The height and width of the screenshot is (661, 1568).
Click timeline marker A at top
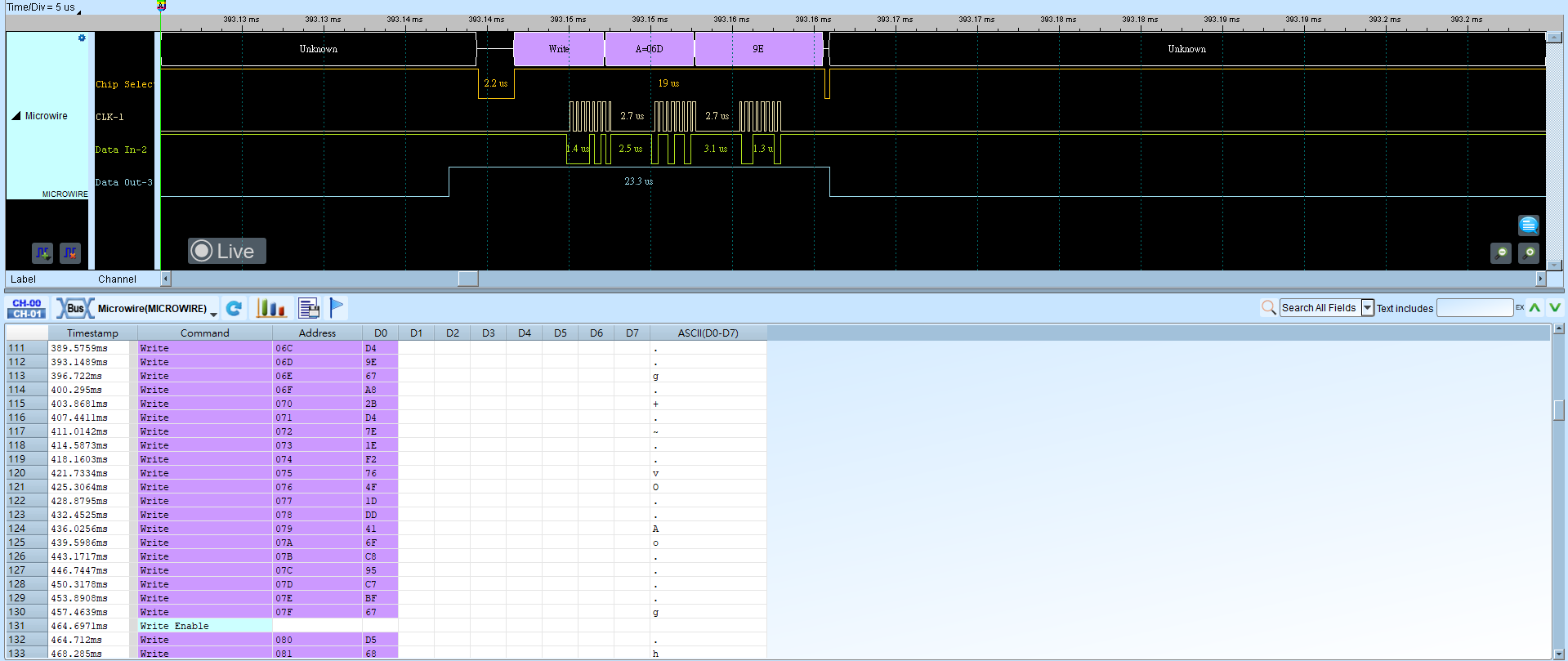coord(161,6)
